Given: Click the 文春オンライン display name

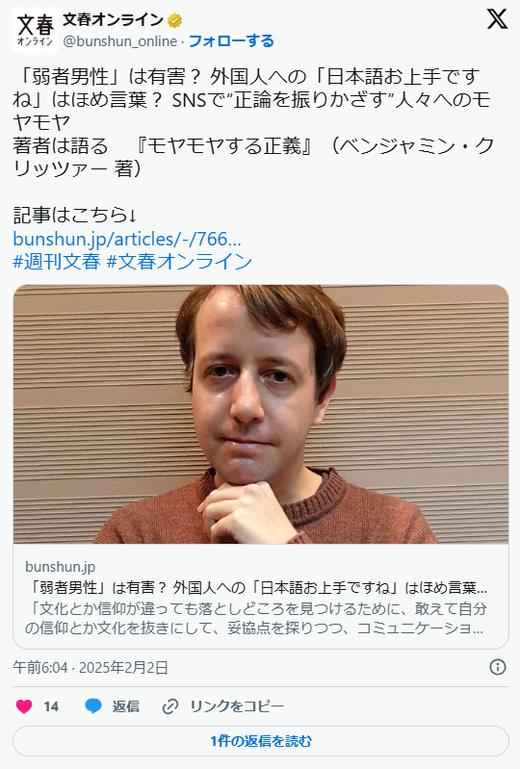Looking at the screenshot, I should [x=113, y=20].
